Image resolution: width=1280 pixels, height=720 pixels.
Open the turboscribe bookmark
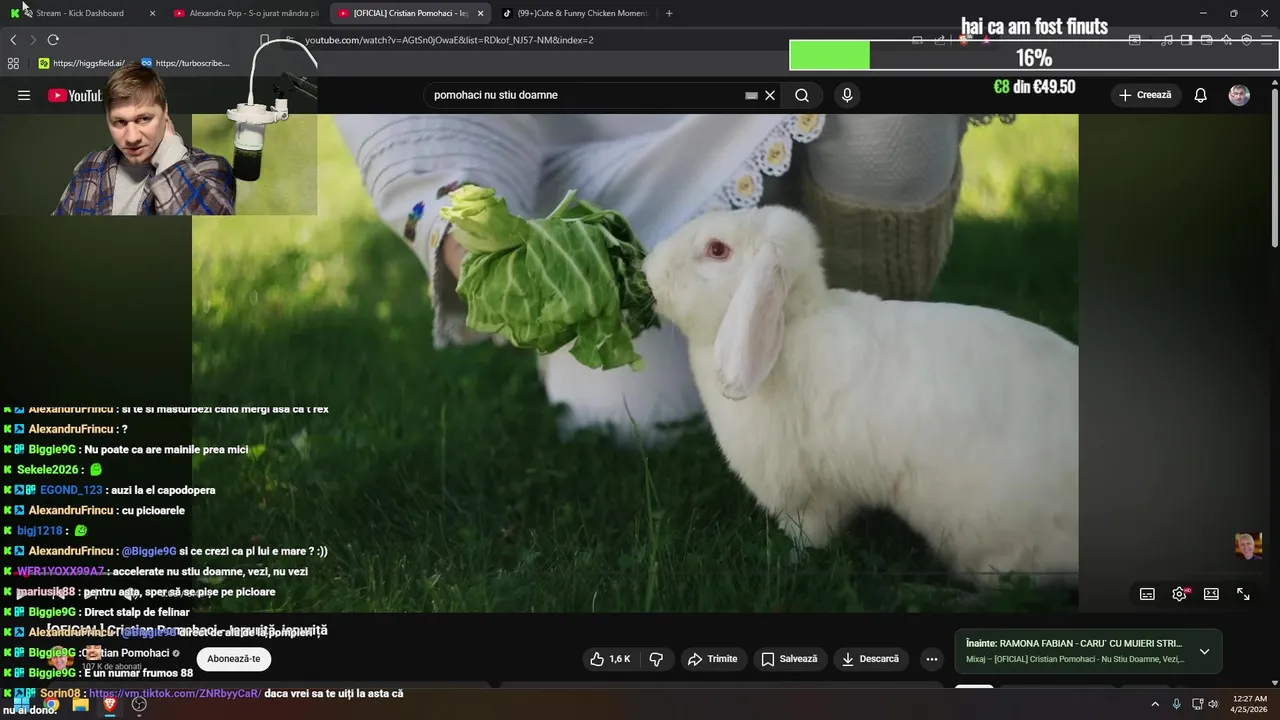tap(186, 63)
